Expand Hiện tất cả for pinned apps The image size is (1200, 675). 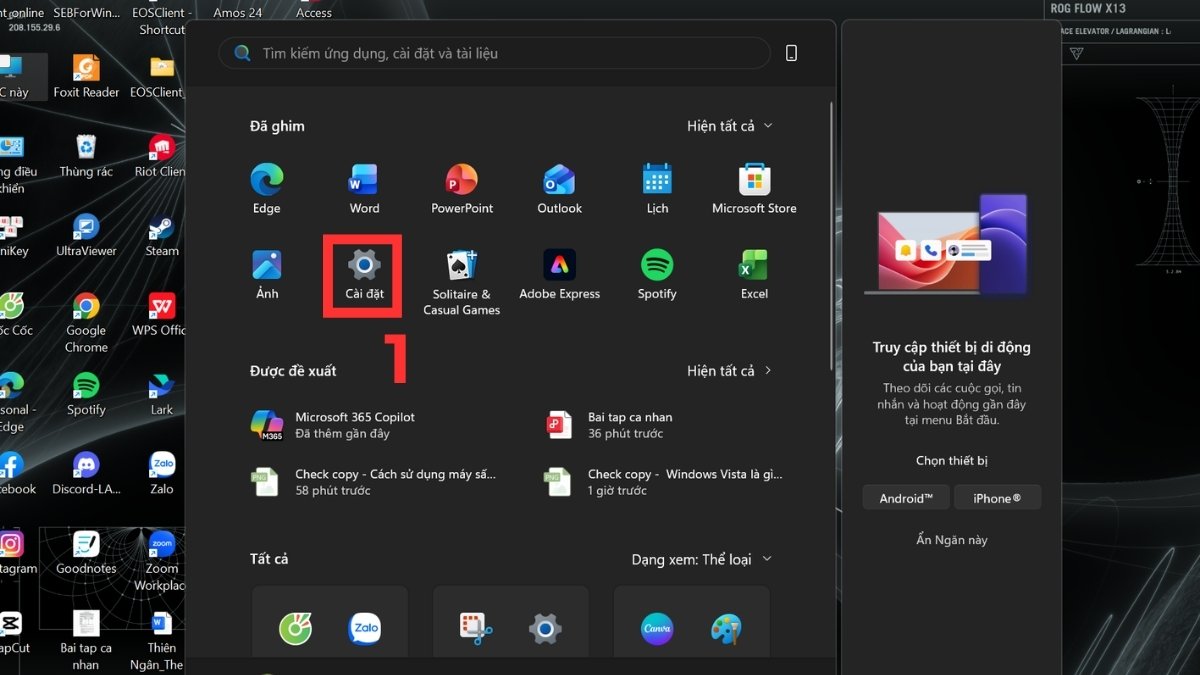[729, 126]
